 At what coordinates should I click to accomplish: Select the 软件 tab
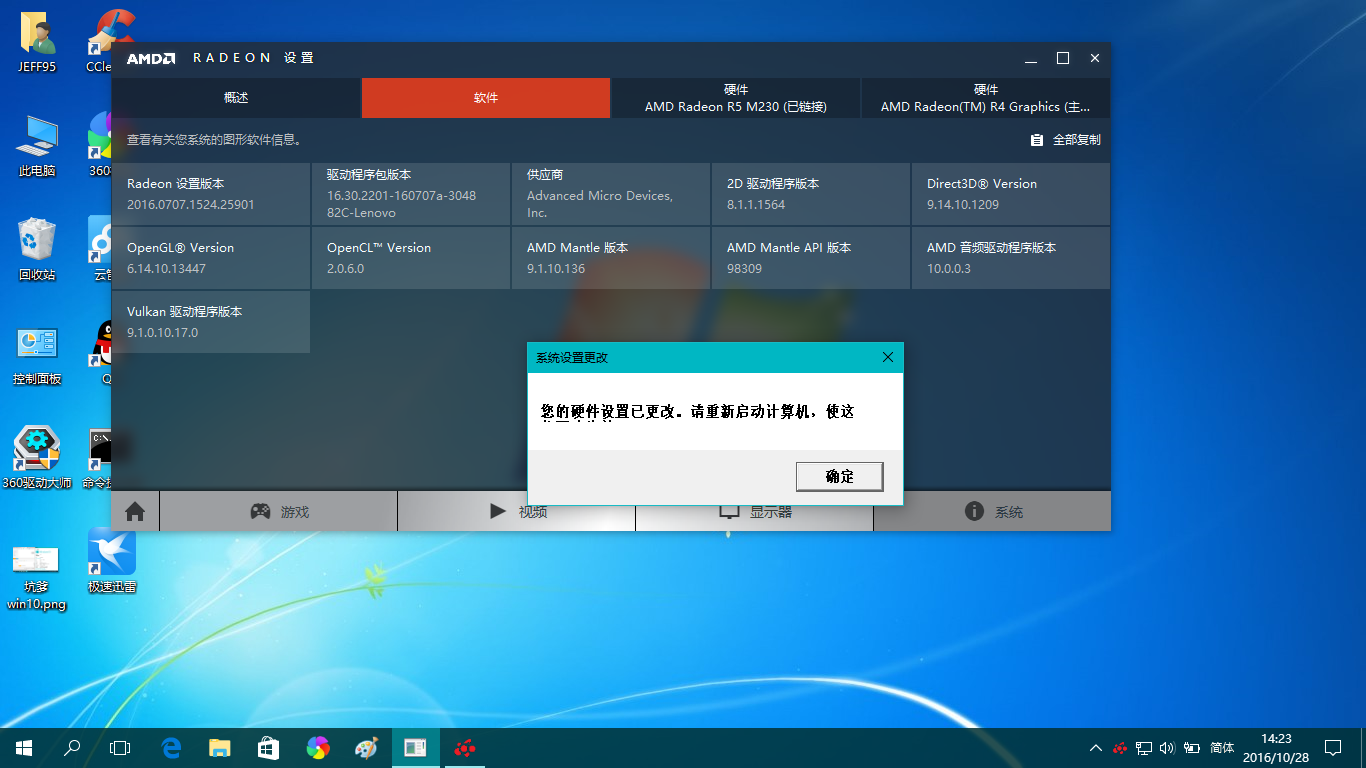[x=486, y=98]
